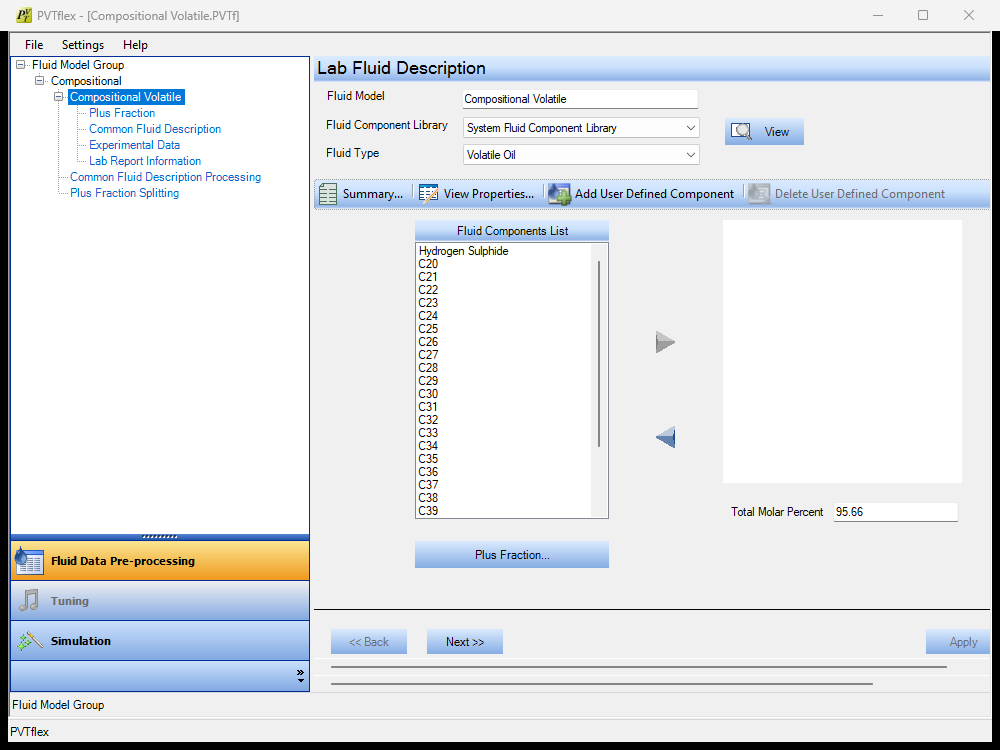This screenshot has width=1000, height=750.
Task: Select C28 in the components list
Action: (428, 367)
